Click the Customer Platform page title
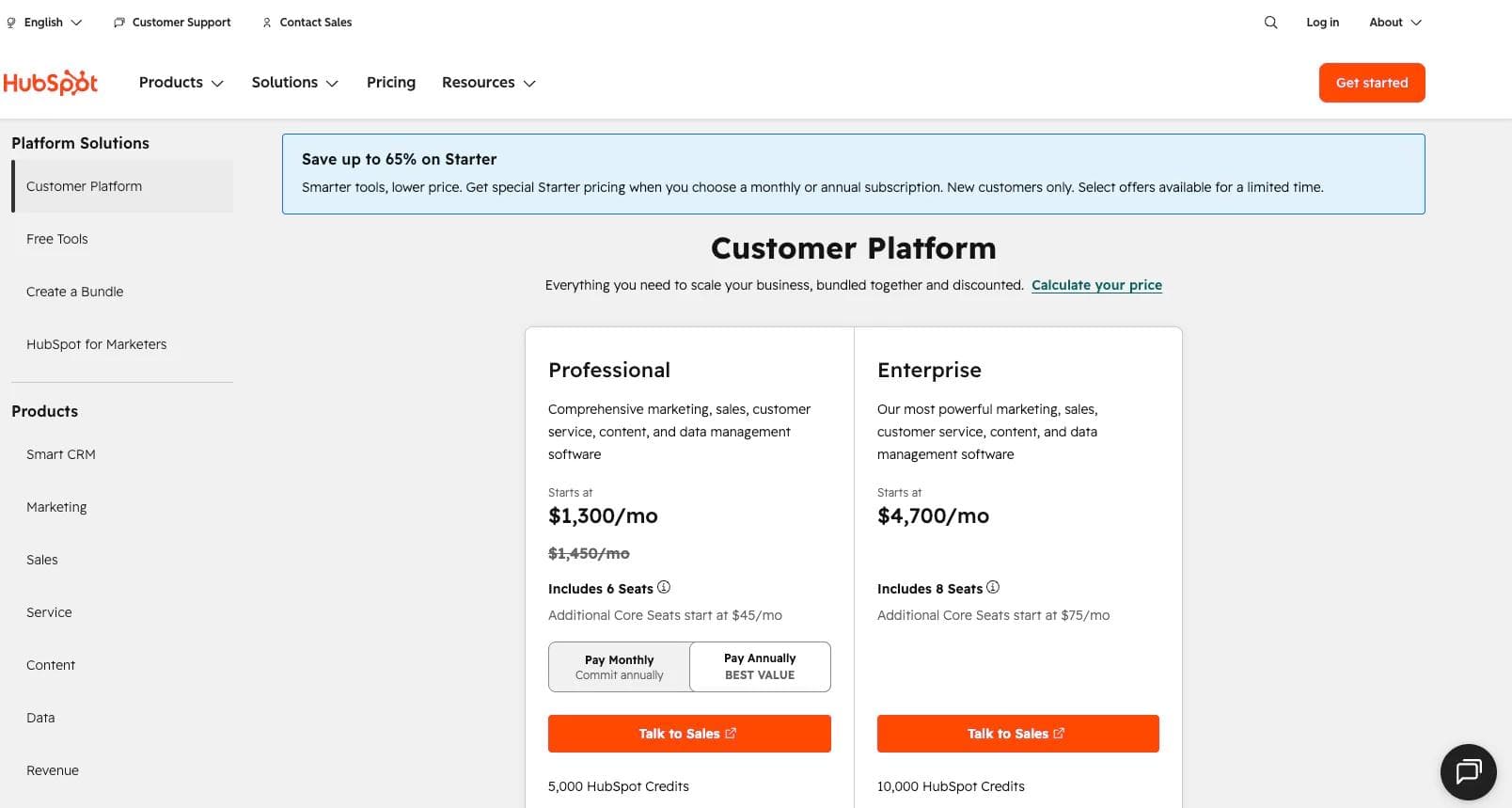This screenshot has width=1512, height=808. click(x=853, y=248)
